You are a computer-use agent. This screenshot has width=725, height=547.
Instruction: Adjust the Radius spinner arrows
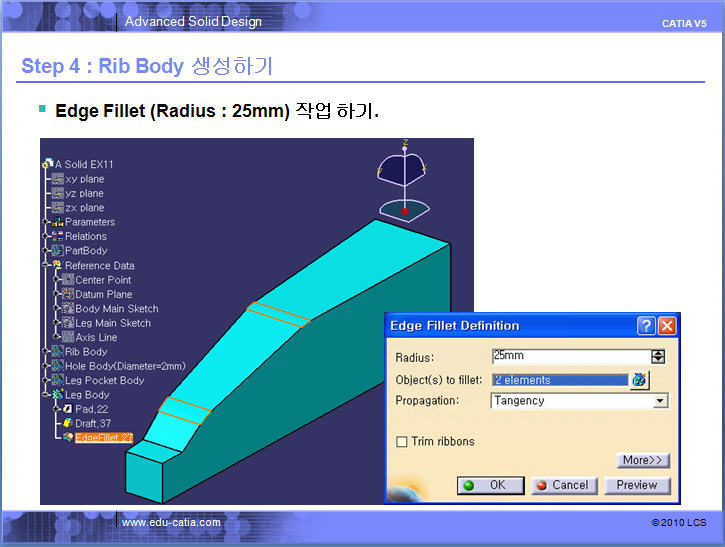657,356
